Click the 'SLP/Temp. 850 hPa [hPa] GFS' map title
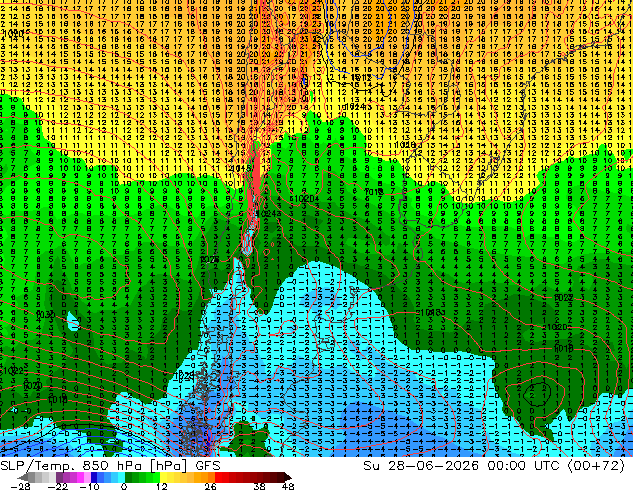The width and height of the screenshot is (634, 490). click(110, 466)
